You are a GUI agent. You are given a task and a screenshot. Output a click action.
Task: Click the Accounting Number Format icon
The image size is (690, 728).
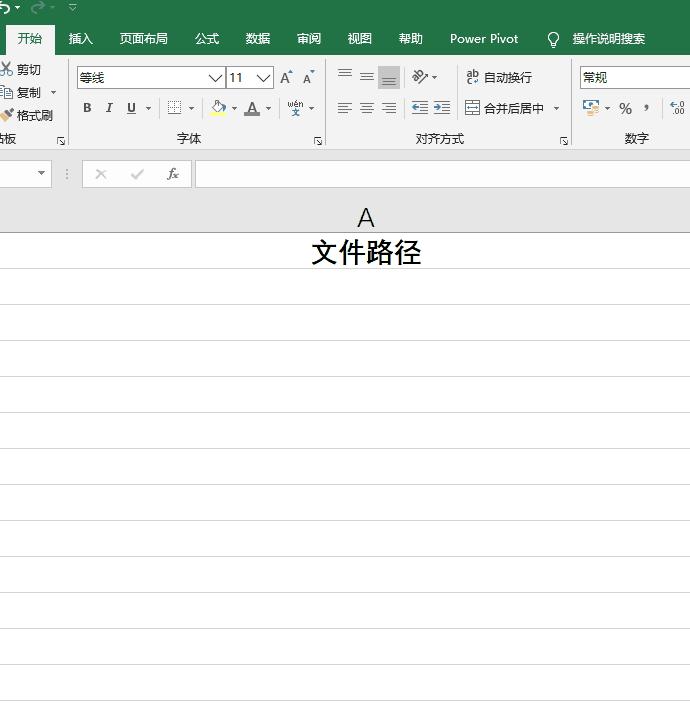click(x=592, y=108)
